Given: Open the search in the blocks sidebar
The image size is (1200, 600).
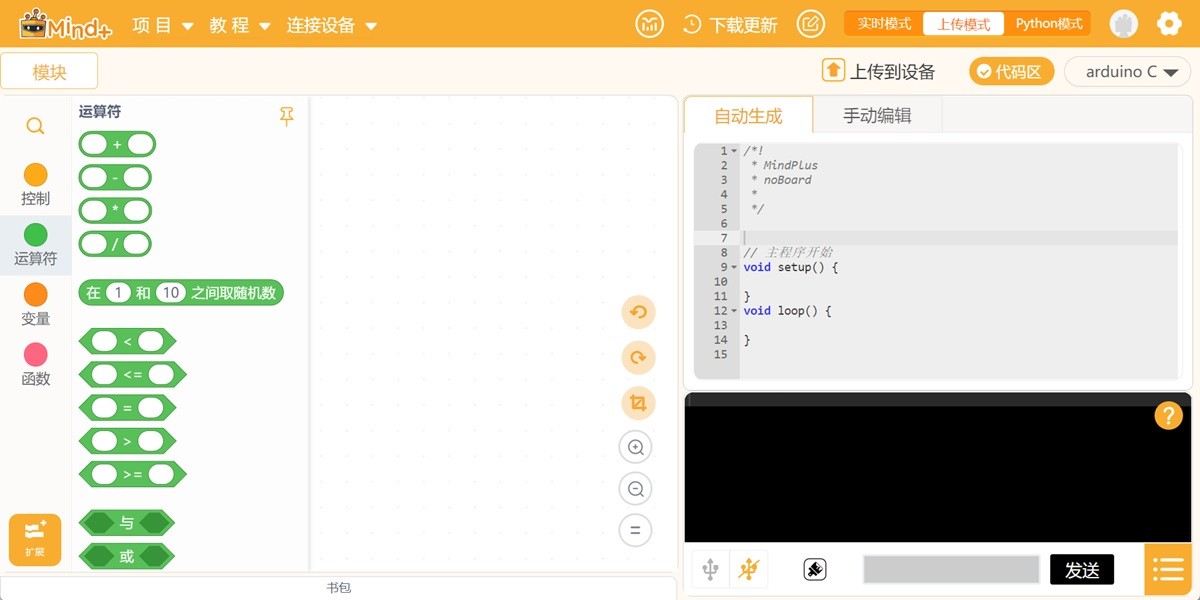Looking at the screenshot, I should 34,126.
